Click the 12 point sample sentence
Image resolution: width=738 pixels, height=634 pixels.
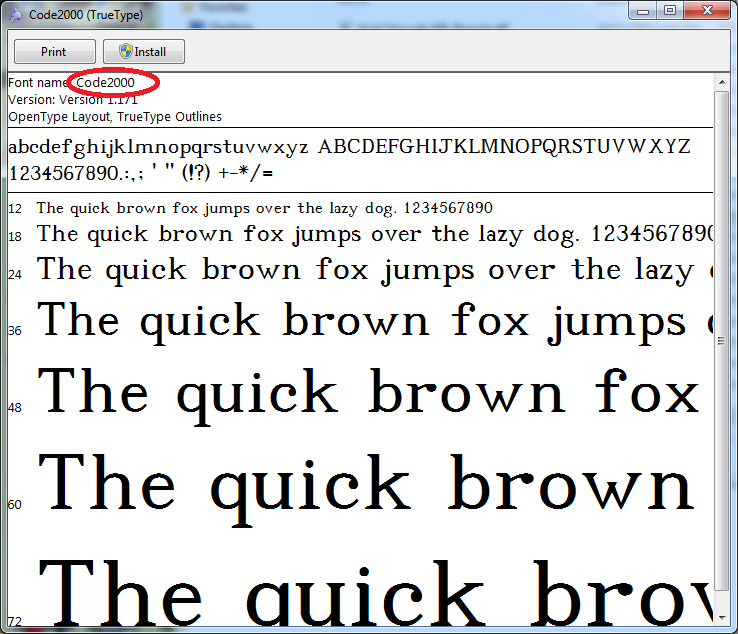(x=265, y=208)
